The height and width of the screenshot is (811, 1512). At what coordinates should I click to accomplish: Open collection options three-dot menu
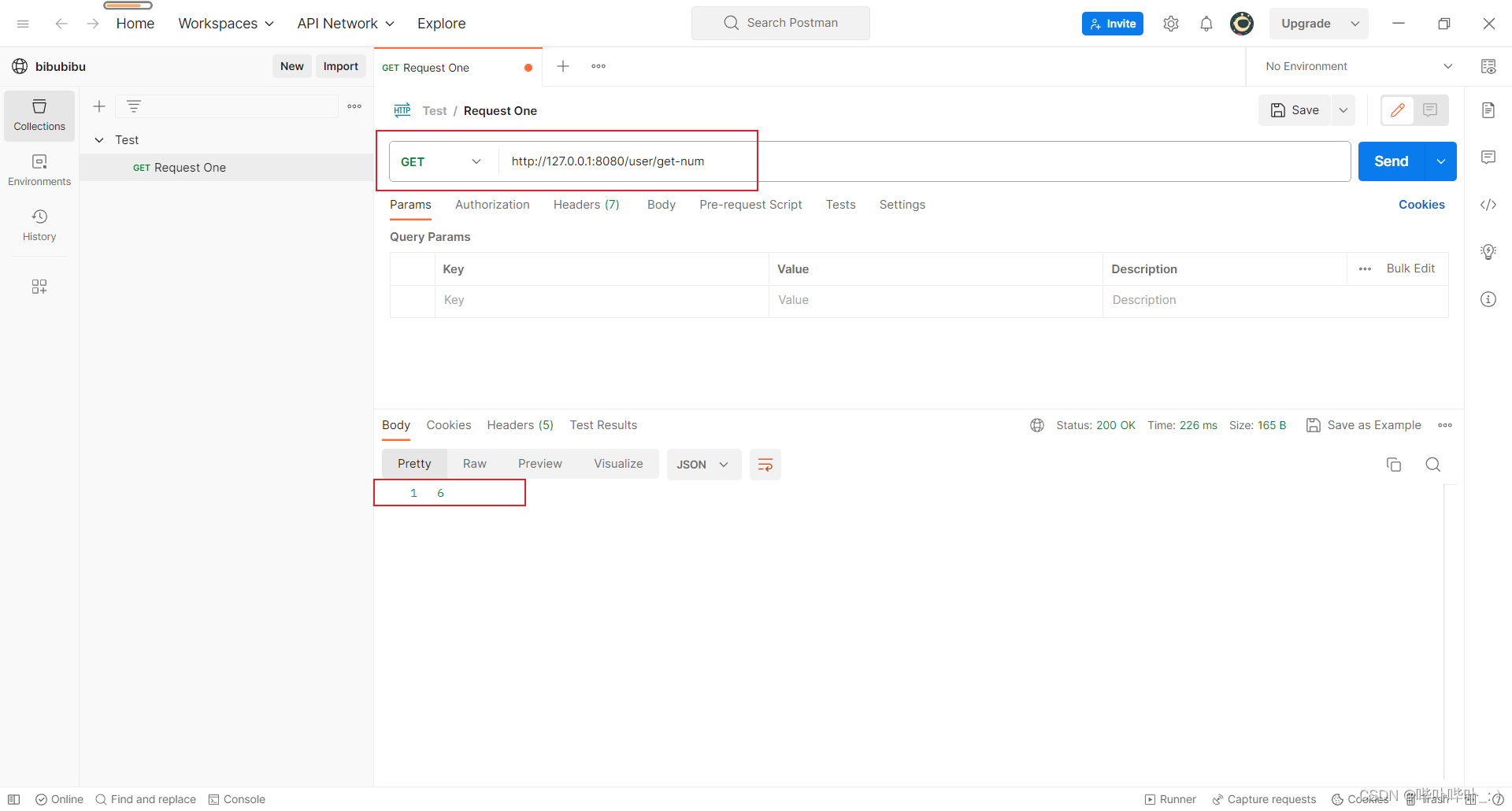[x=354, y=106]
